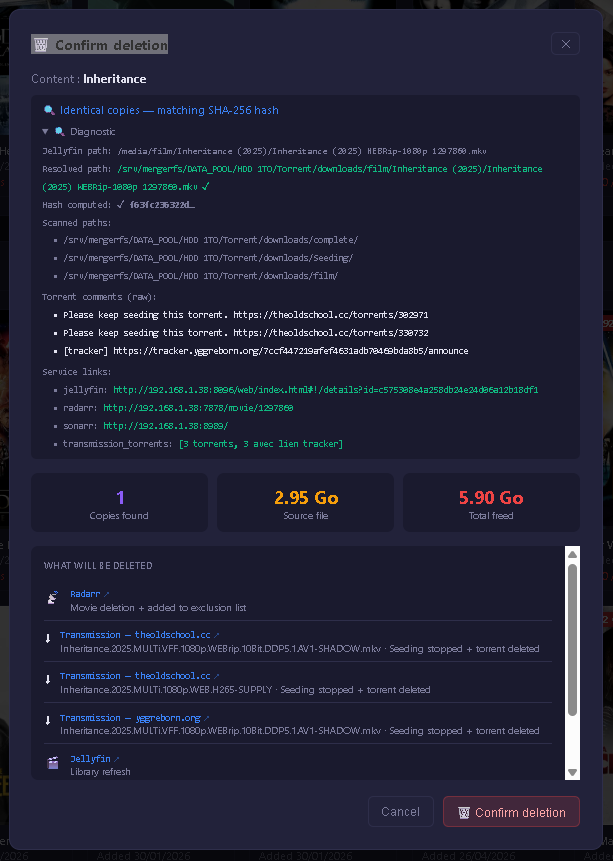Open the Jellyfin link in deletion list
Viewport: 613px width, 861px height.
coord(94,759)
